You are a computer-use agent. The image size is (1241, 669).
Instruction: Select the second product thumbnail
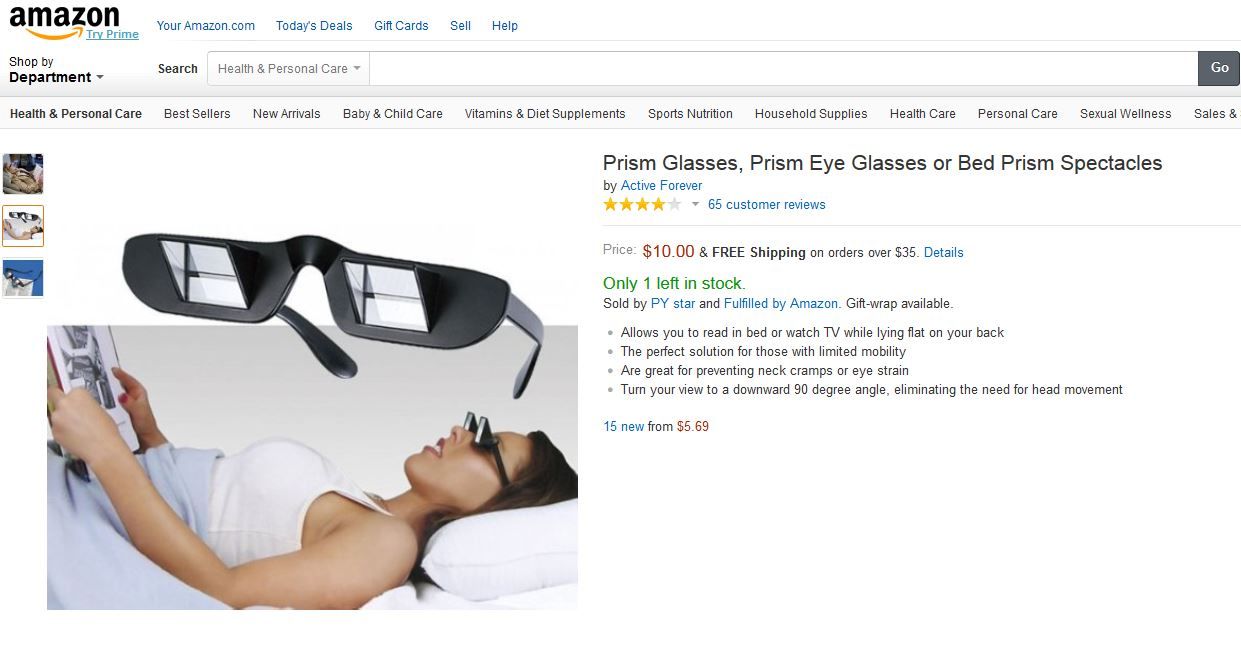tap(23, 226)
